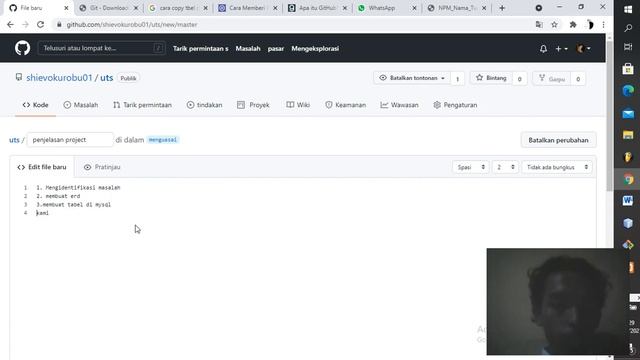Close the File baru browser tab
This screenshot has height=360, width=640.
[x=66, y=8]
